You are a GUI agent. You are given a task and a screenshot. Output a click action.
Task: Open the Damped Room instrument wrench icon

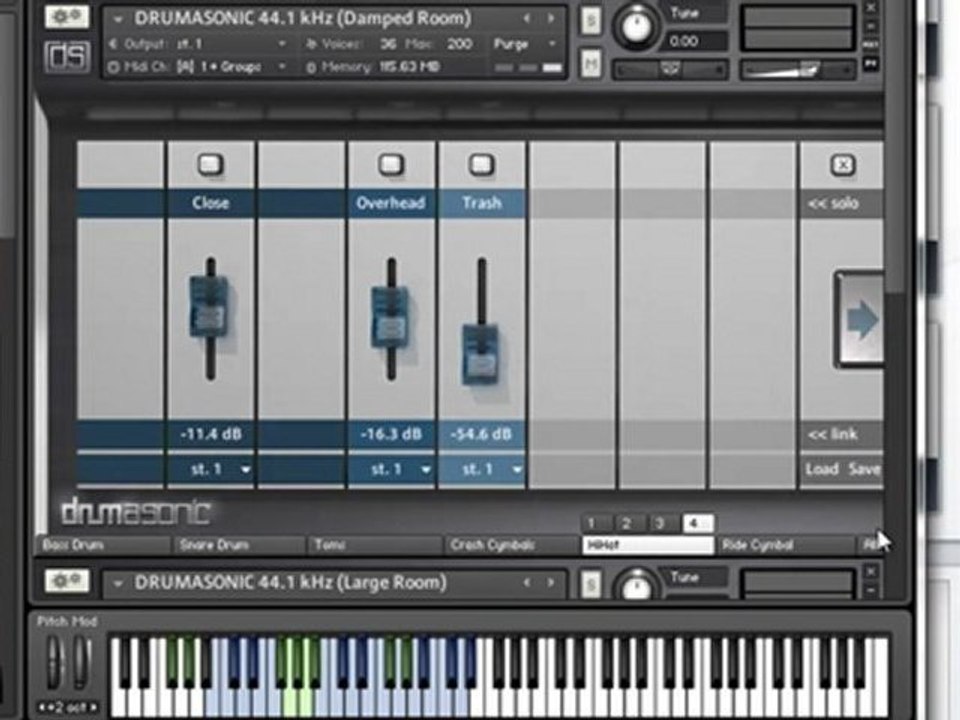point(67,15)
